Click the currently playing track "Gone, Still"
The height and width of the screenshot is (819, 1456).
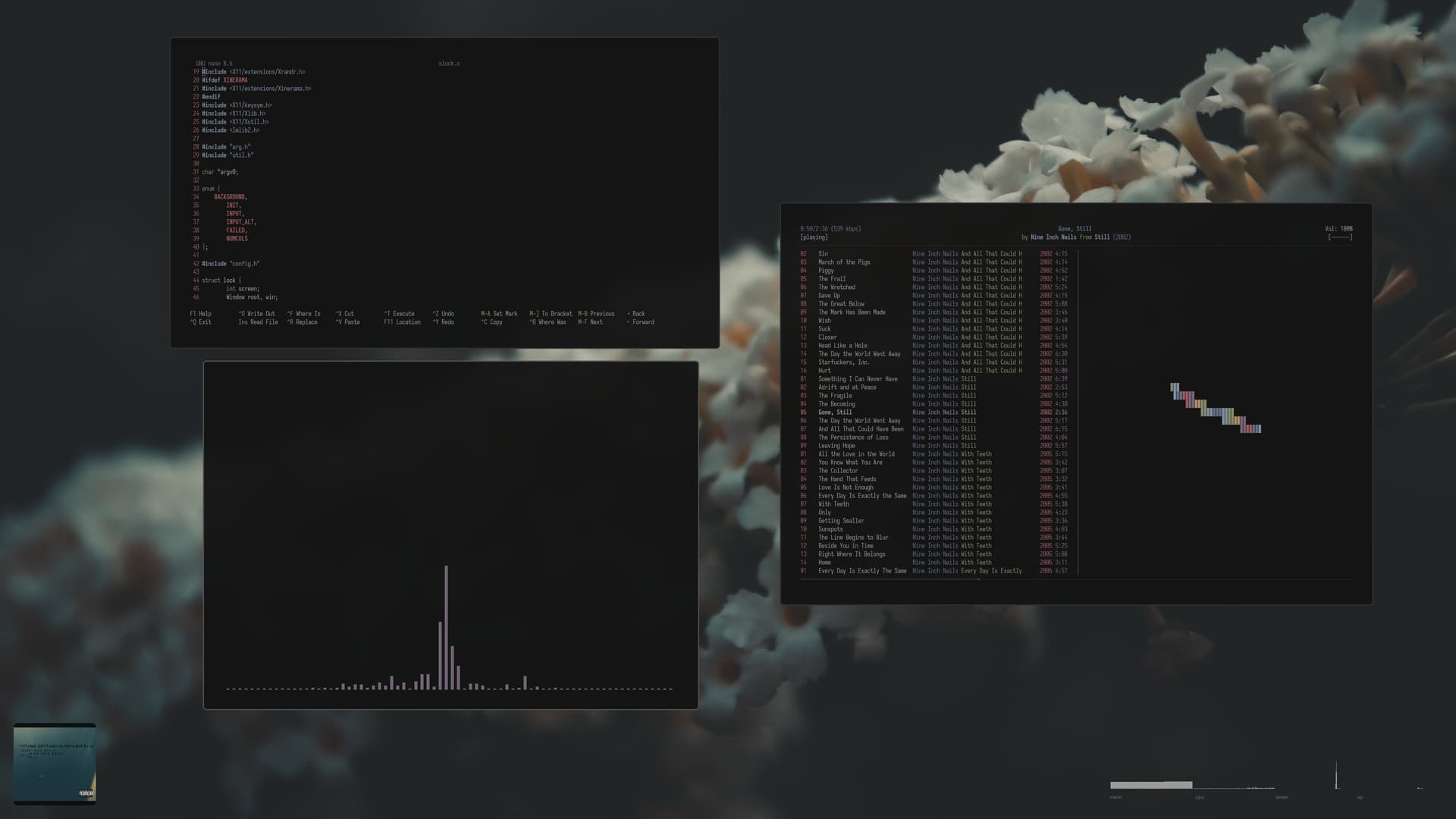[x=834, y=413]
